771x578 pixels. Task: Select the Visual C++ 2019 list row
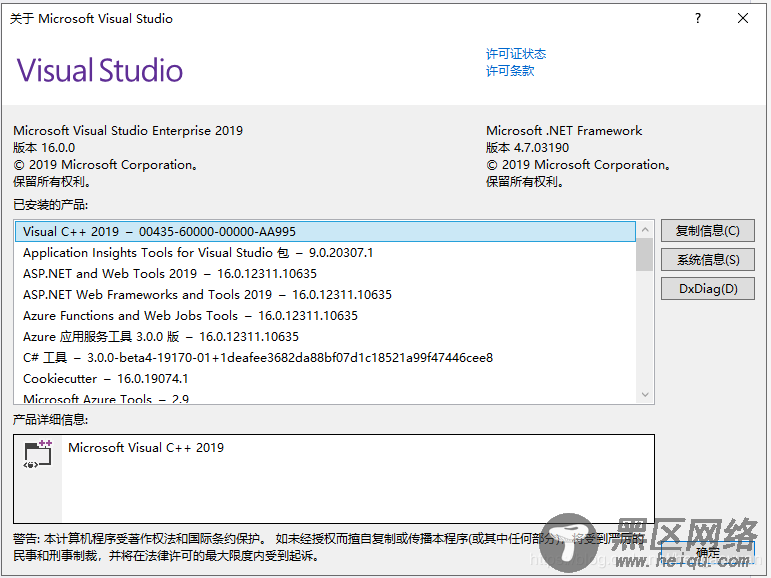coord(326,232)
